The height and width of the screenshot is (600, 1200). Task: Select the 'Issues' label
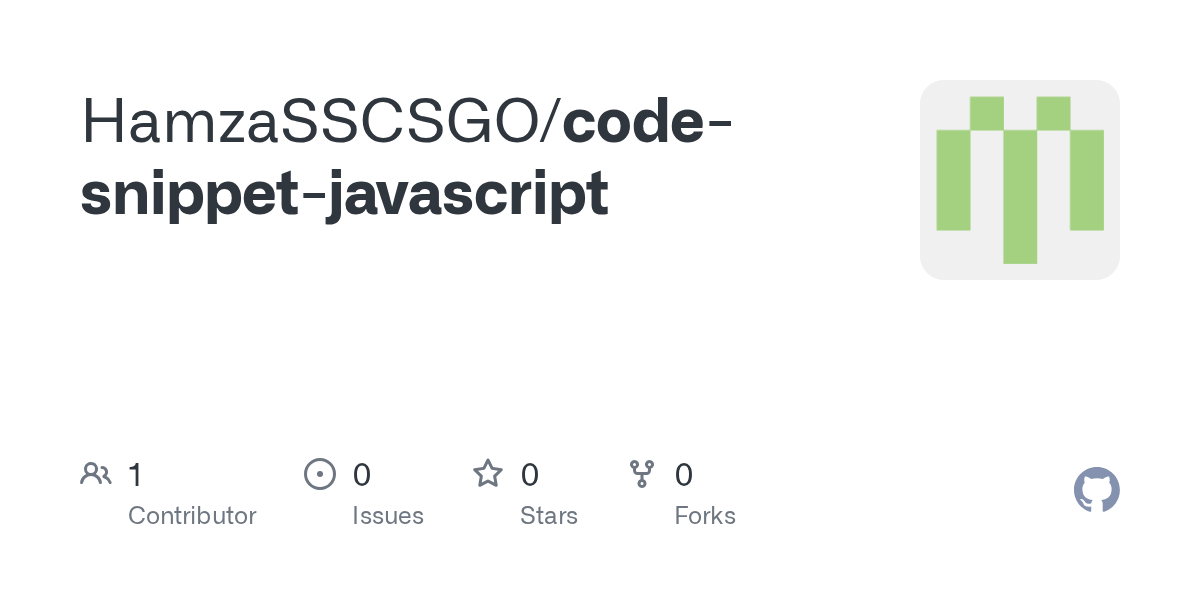click(388, 516)
